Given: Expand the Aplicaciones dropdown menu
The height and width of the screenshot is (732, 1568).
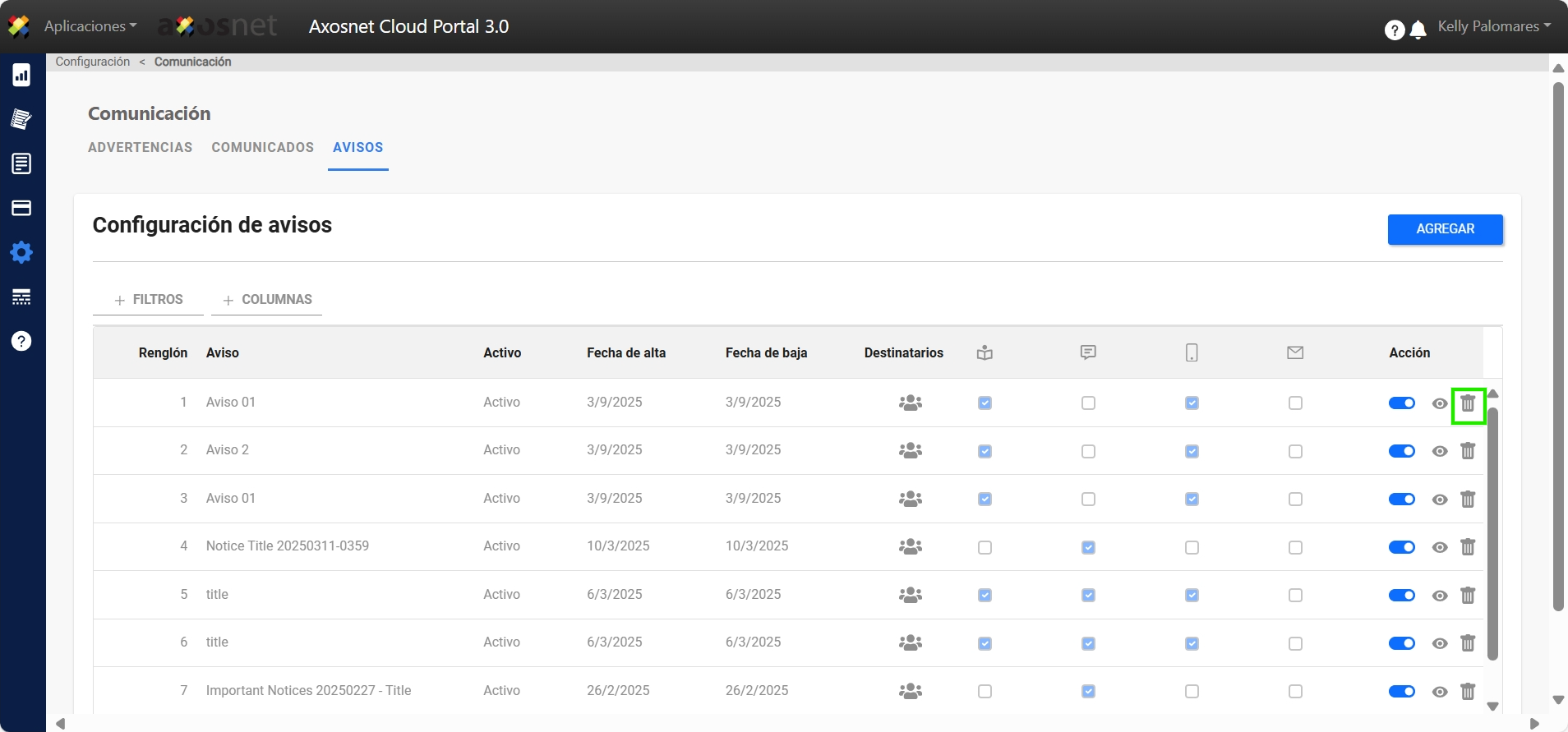Looking at the screenshot, I should pos(90,26).
